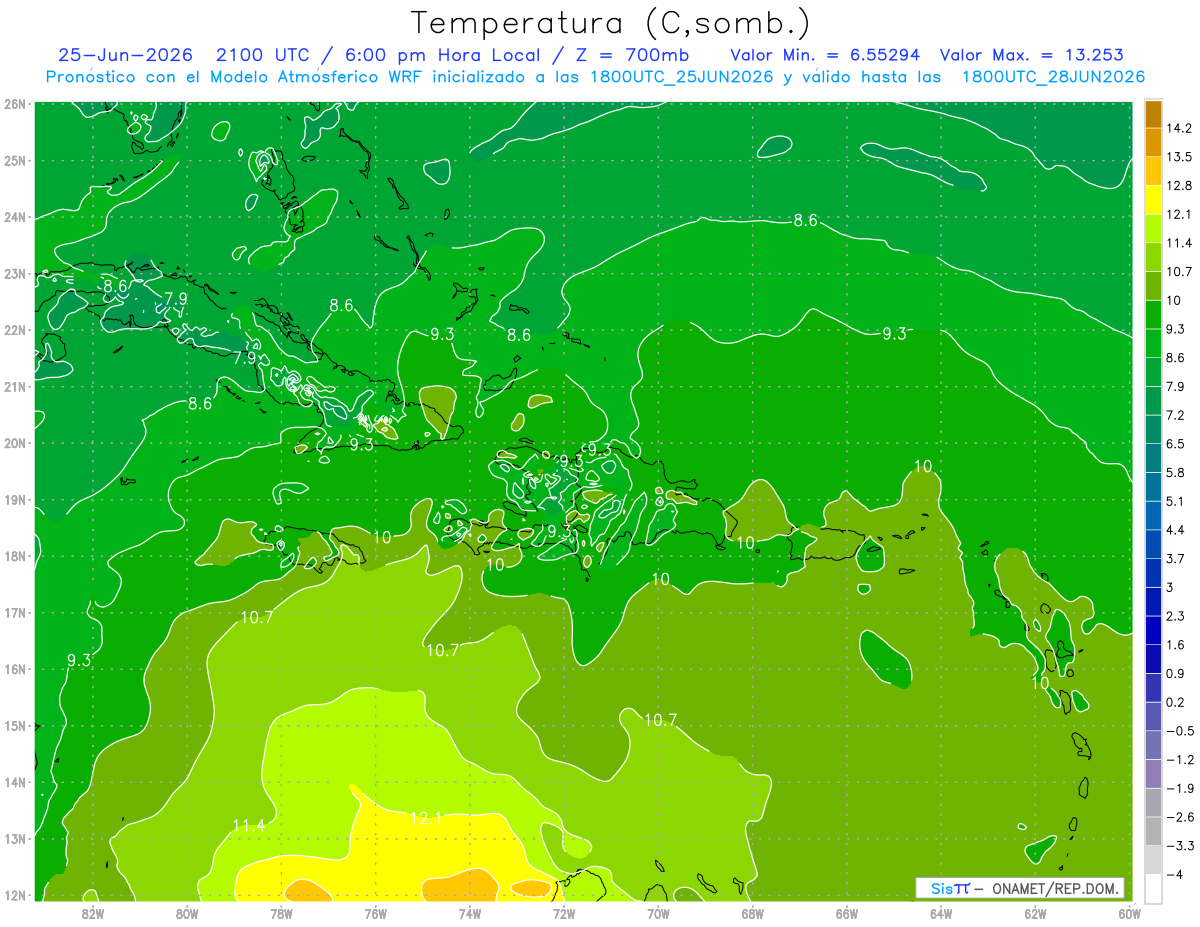Click the '74W' longitude label
The height and width of the screenshot is (927, 1200).
[x=469, y=913]
